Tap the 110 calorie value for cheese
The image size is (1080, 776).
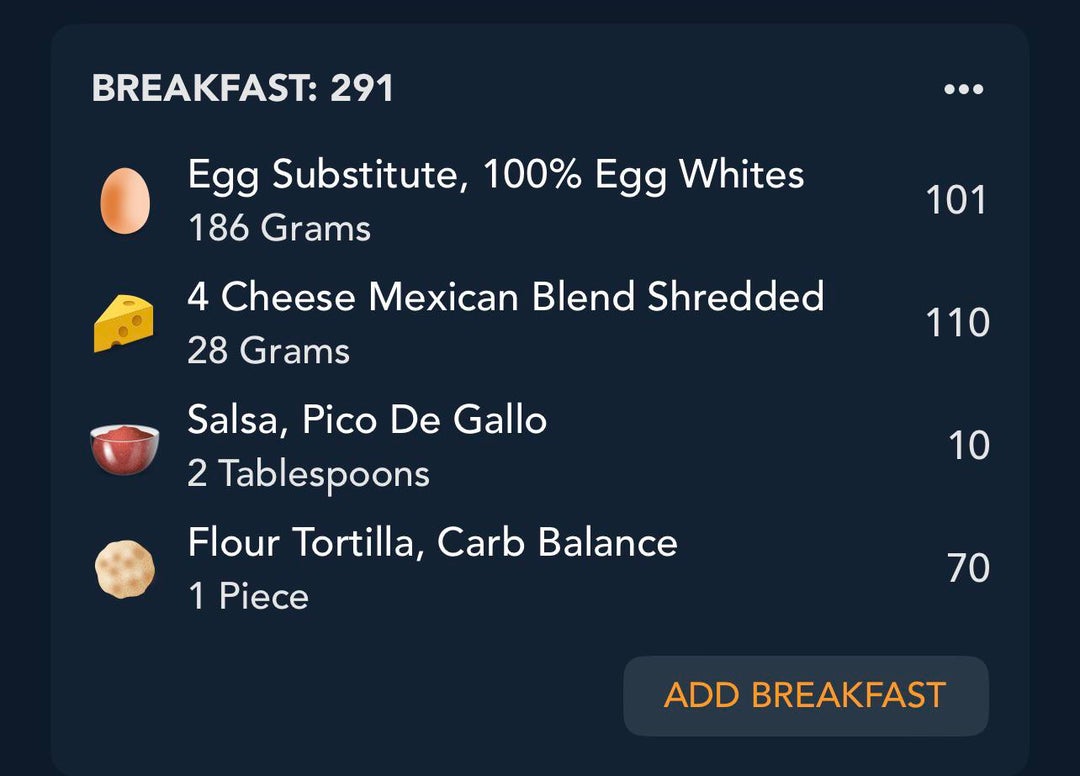click(x=957, y=323)
